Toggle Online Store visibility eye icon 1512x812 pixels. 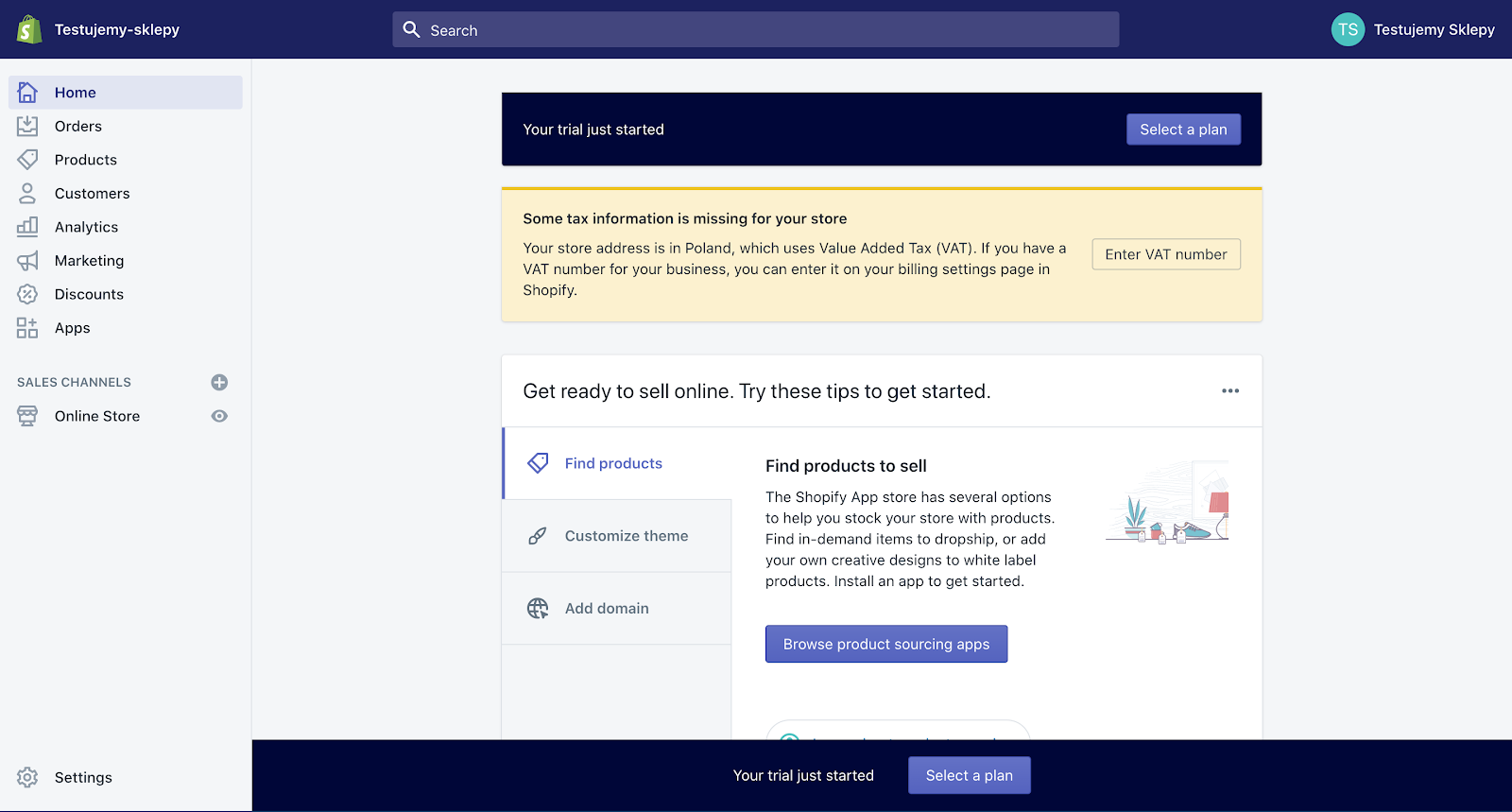[219, 416]
